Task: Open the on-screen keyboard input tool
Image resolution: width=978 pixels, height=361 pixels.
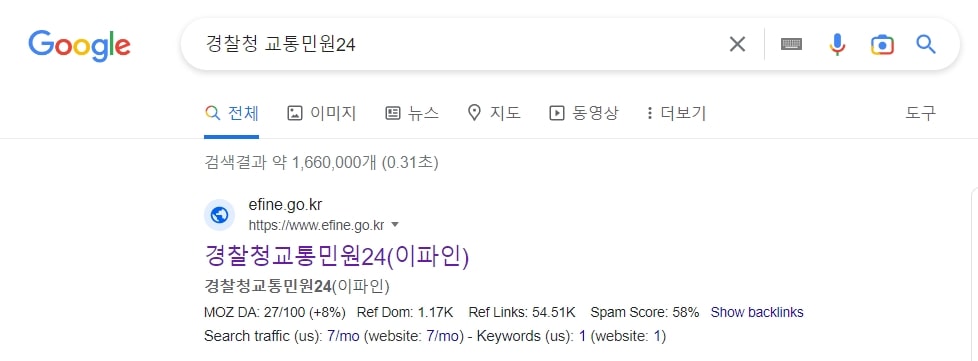Action: (792, 44)
